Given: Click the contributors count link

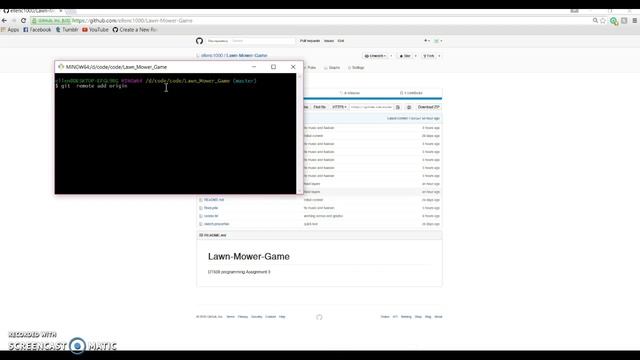Looking at the screenshot, I should tap(411, 93).
